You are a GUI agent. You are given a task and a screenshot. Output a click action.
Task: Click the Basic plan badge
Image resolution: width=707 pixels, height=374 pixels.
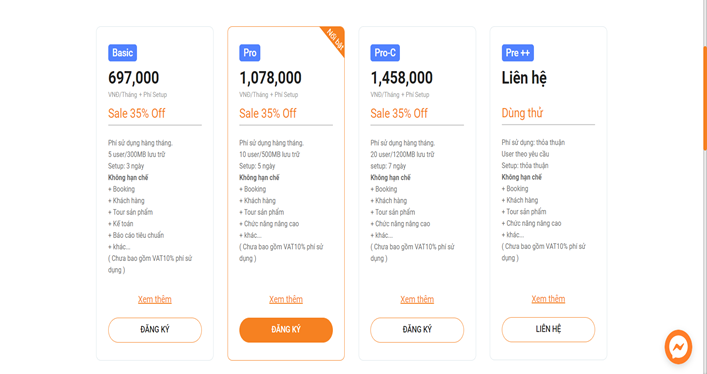coord(122,53)
